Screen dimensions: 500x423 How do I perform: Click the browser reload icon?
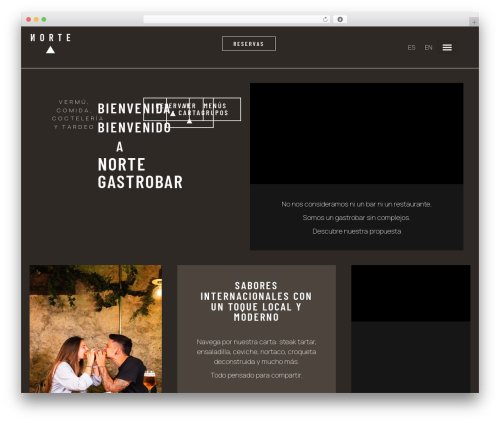[325, 19]
